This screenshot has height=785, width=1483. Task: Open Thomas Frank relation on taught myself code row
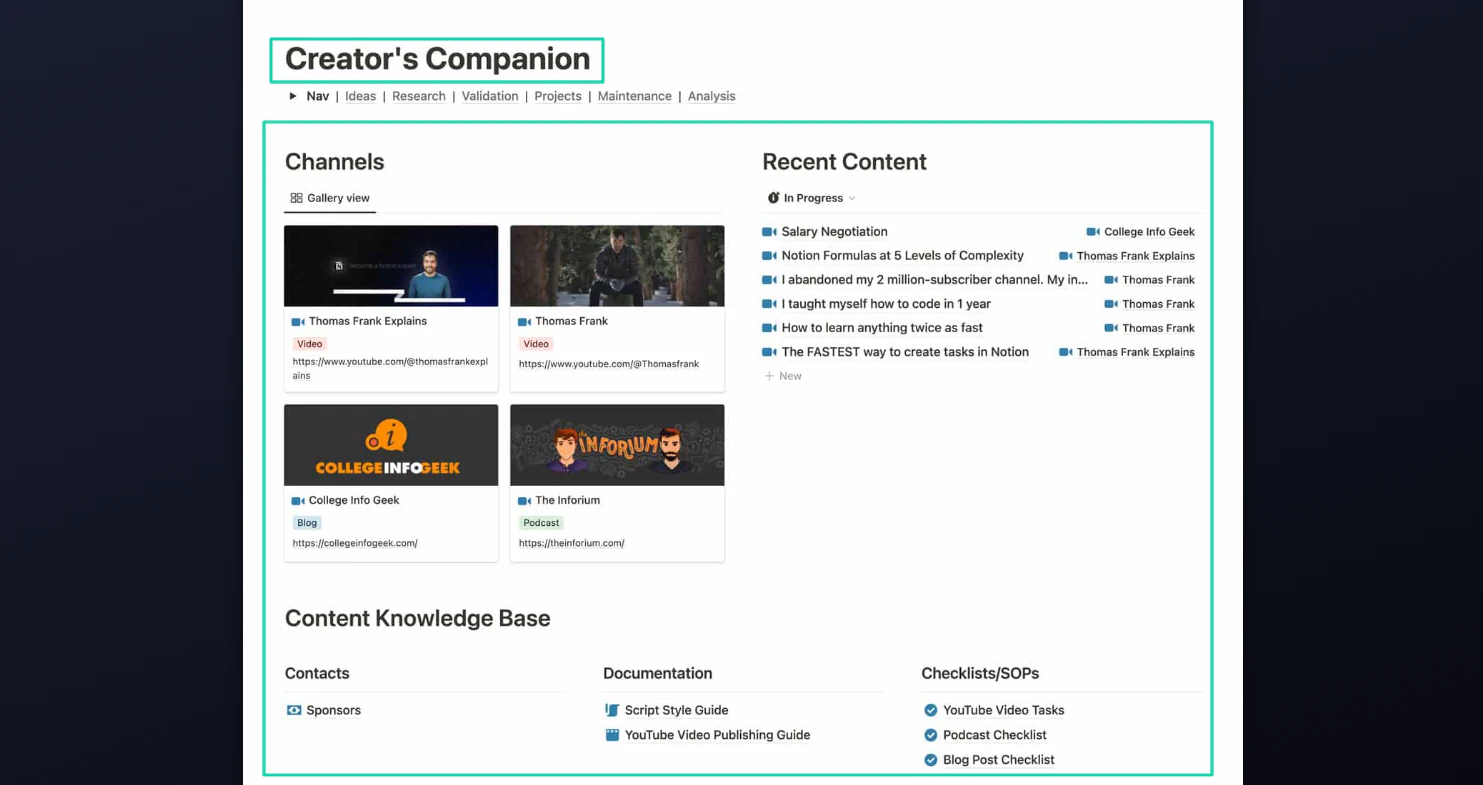(1150, 304)
